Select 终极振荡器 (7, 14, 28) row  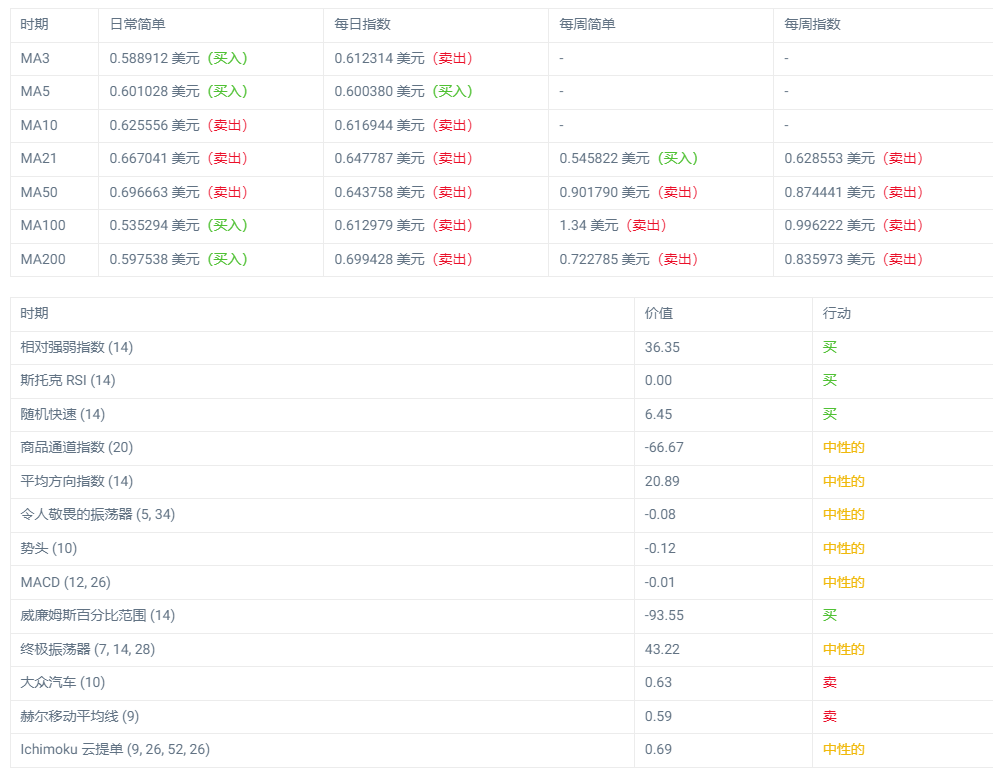(502, 649)
